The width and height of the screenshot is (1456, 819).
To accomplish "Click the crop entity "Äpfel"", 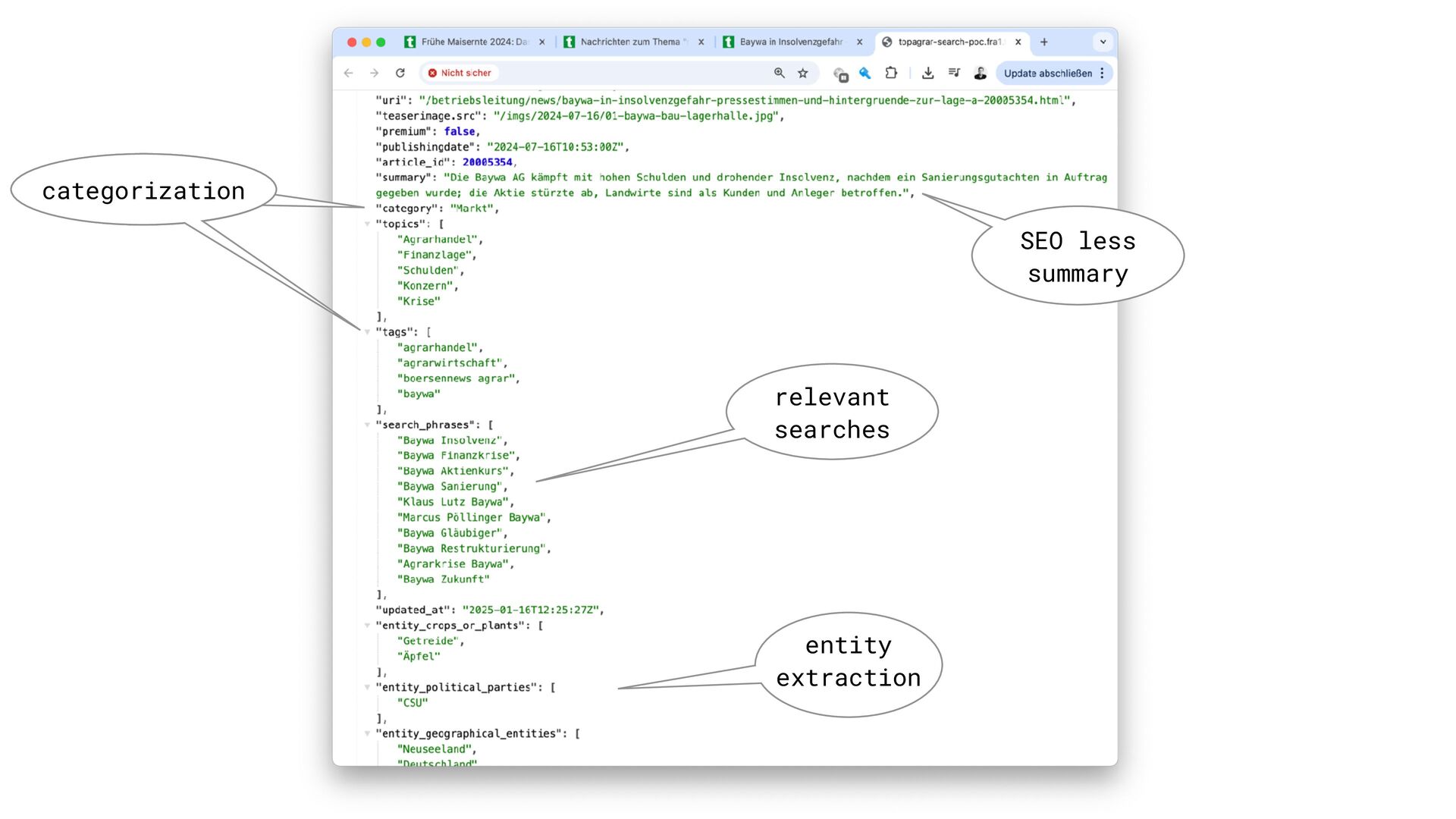I will pos(419,657).
